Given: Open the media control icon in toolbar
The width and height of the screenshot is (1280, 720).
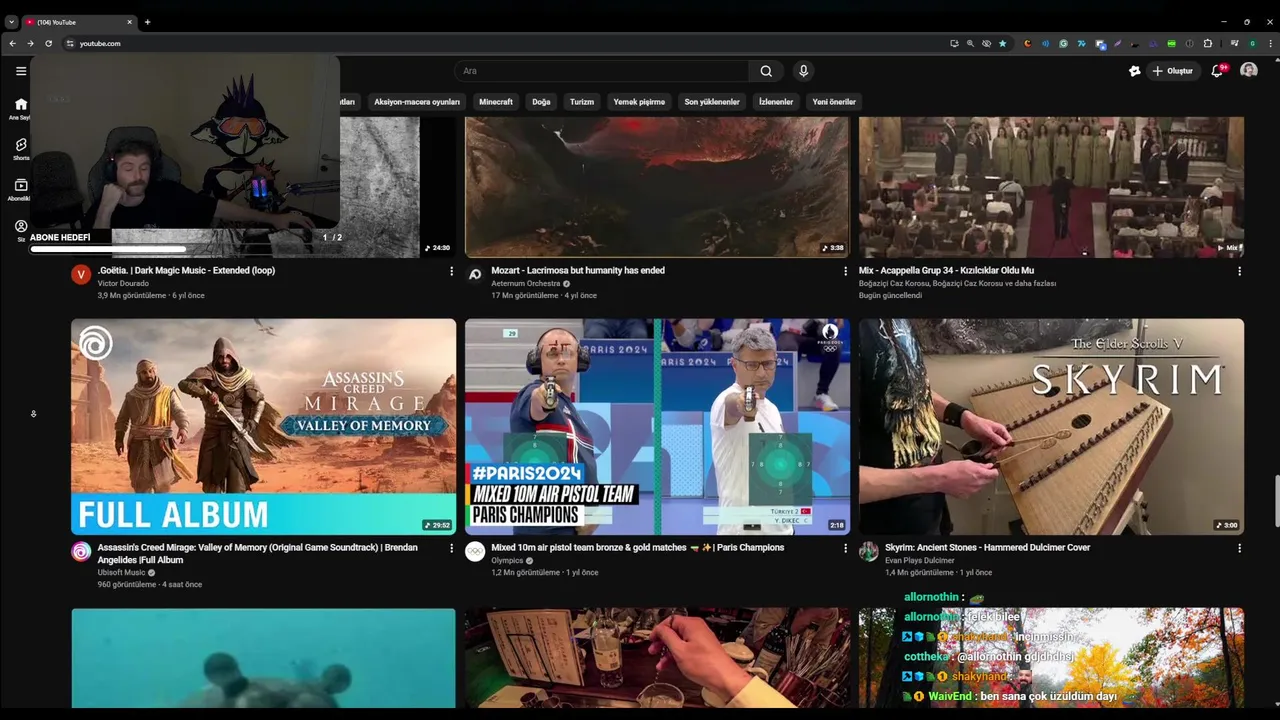Looking at the screenshot, I should pos(1234,43).
